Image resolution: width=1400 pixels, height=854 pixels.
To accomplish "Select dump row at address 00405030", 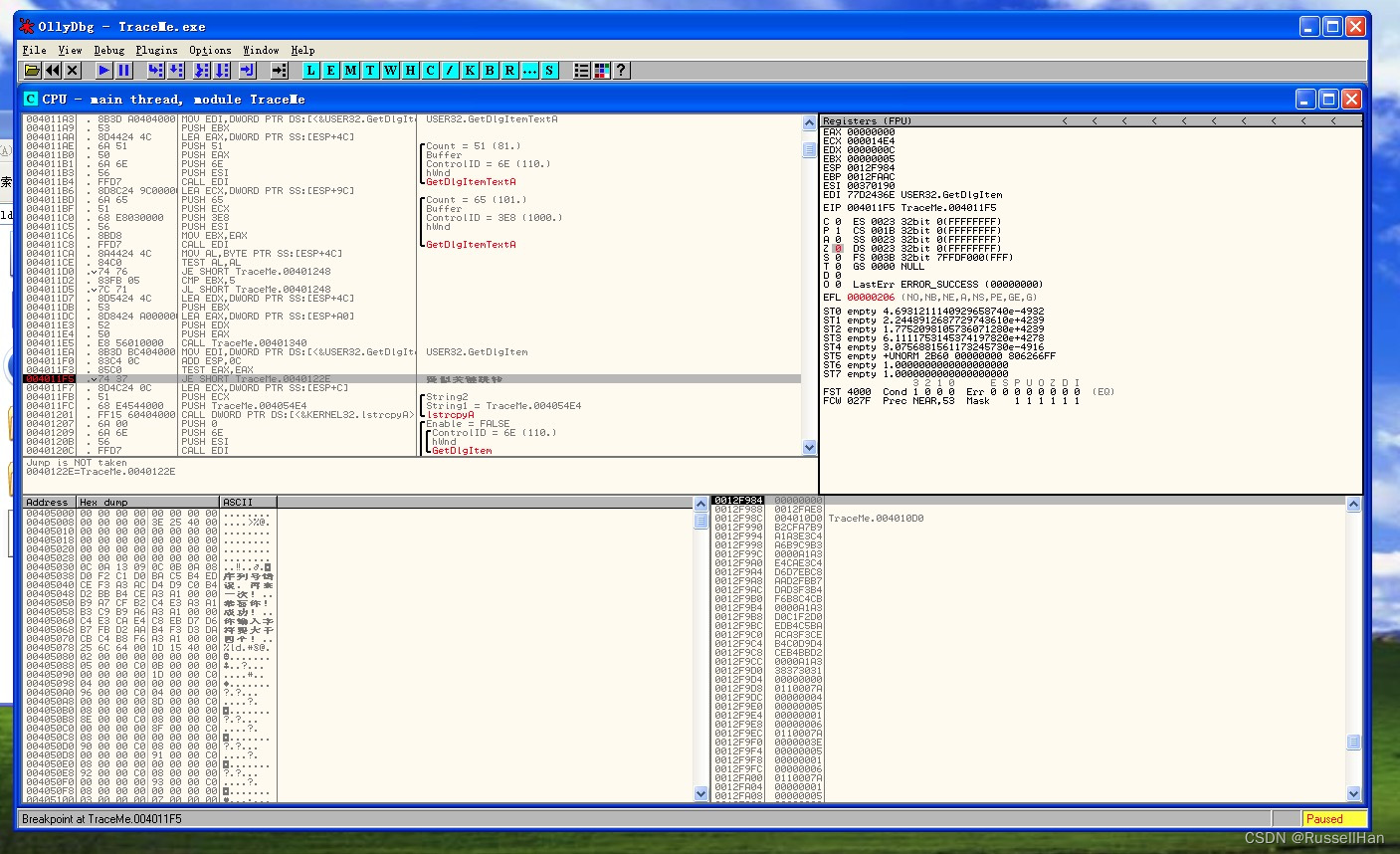I will click(x=149, y=567).
